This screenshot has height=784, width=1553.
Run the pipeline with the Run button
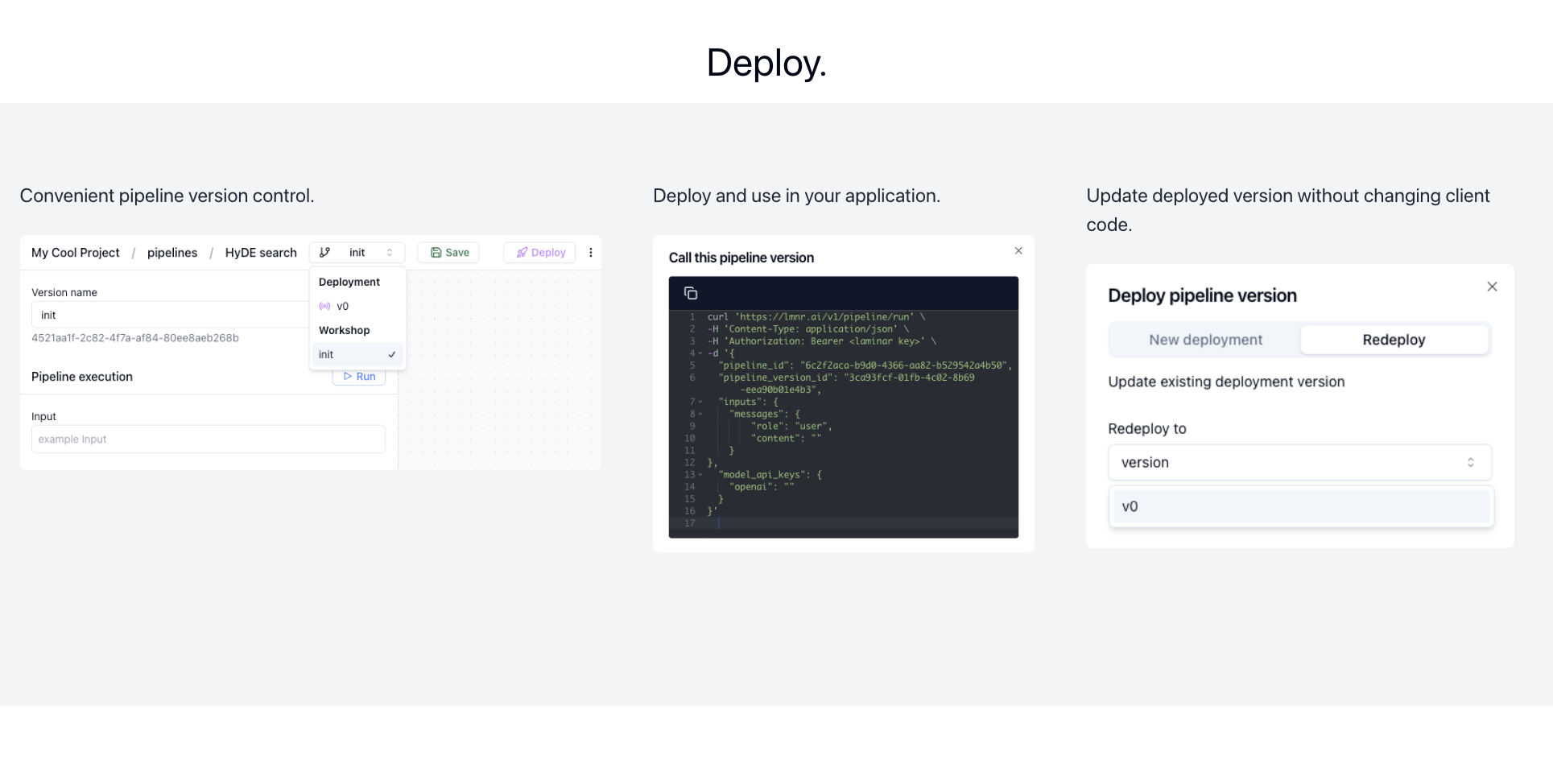359,376
